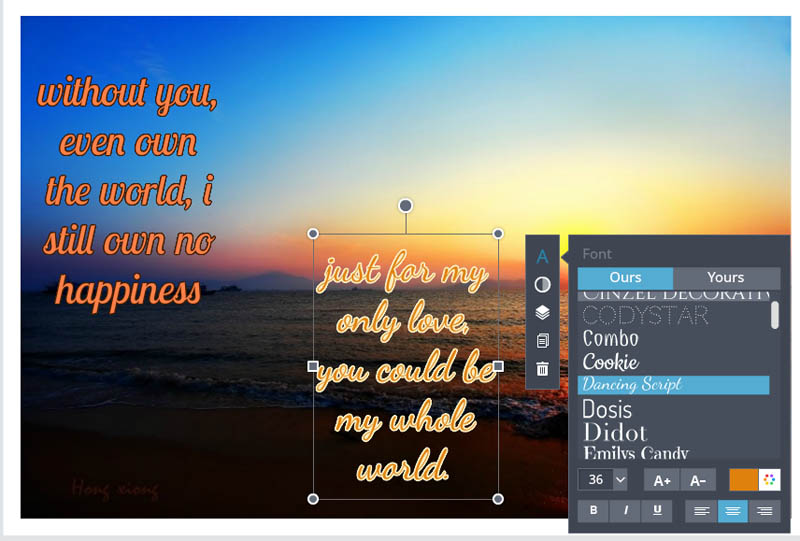800x541 pixels.
Task: Open the orange text color swatch
Action: (x=743, y=480)
